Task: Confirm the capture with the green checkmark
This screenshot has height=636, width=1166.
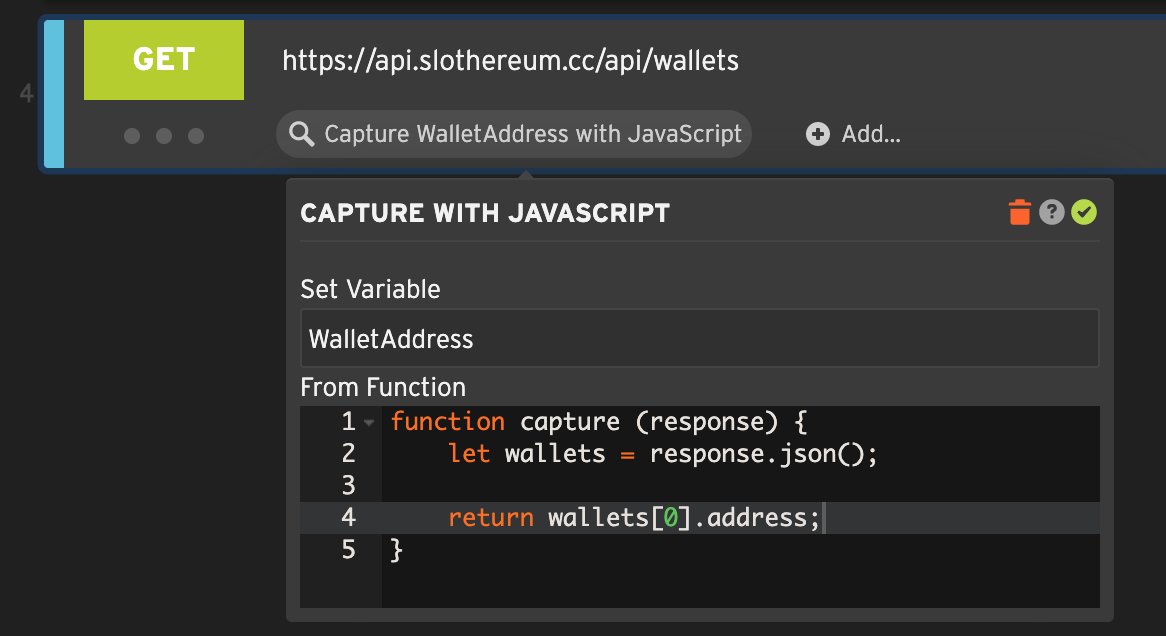Action: [1083, 212]
